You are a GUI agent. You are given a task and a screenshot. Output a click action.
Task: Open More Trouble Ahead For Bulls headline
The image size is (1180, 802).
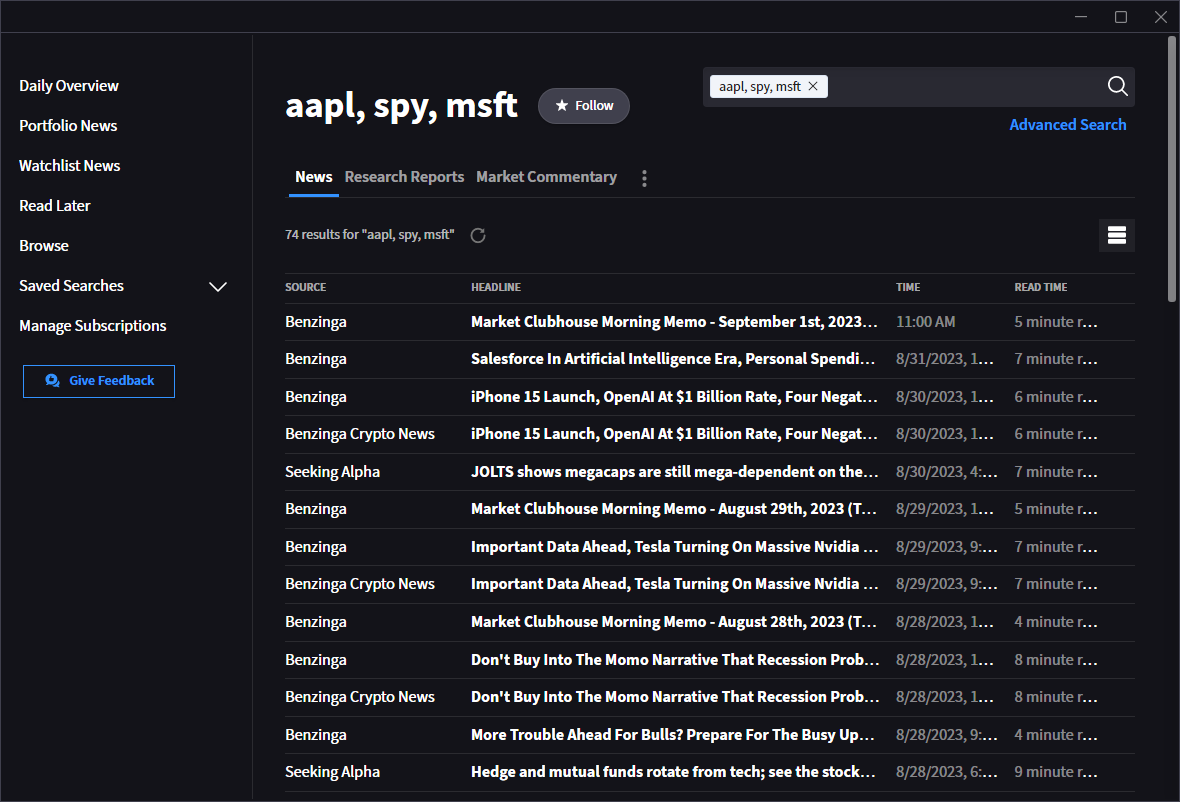tap(673, 735)
